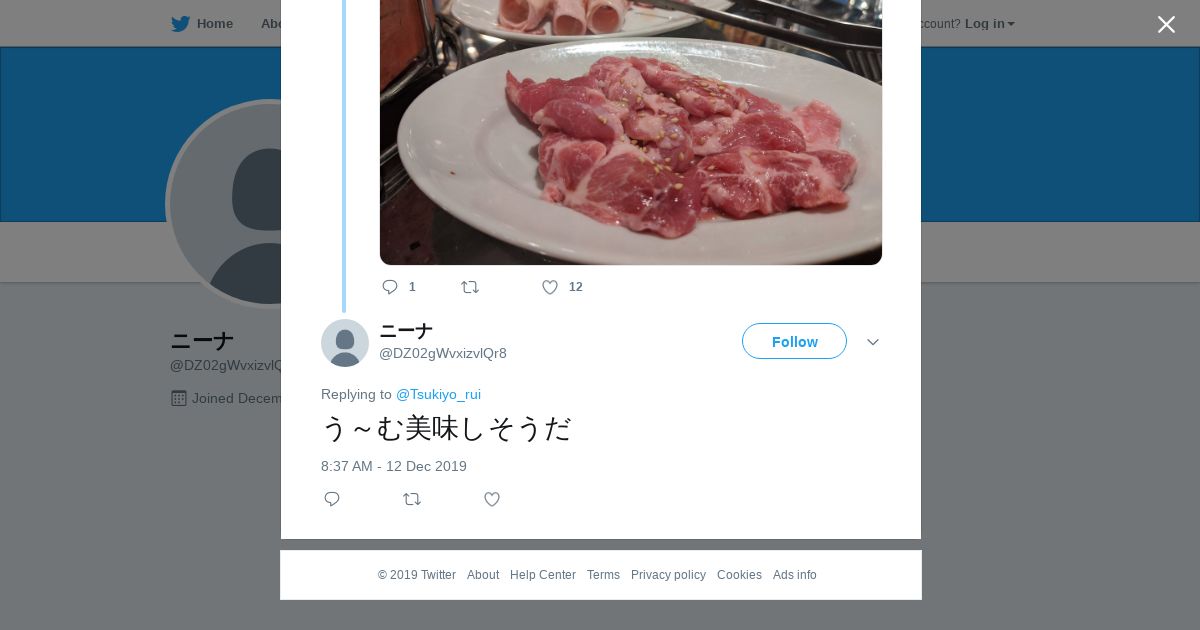Follow ニーナ's account
This screenshot has height=630, width=1200.
coord(794,341)
